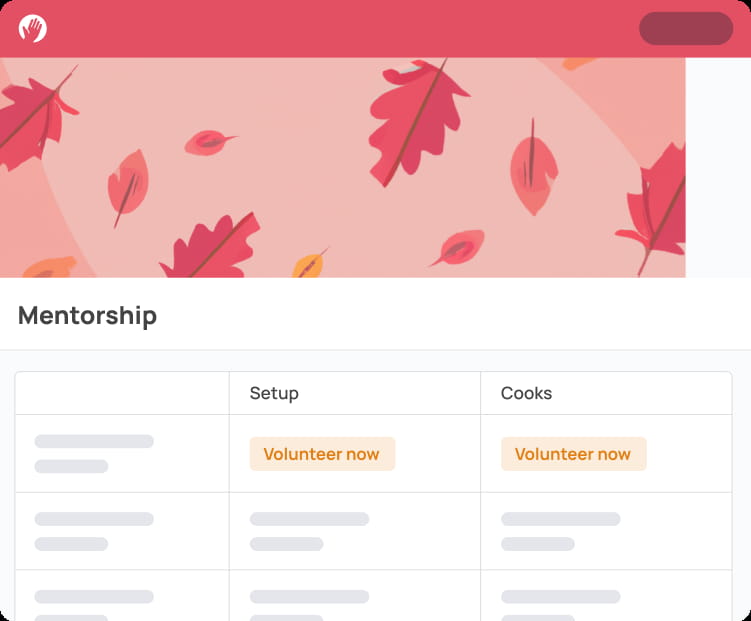
Task: Select the Setup column header
Action: tap(274, 393)
